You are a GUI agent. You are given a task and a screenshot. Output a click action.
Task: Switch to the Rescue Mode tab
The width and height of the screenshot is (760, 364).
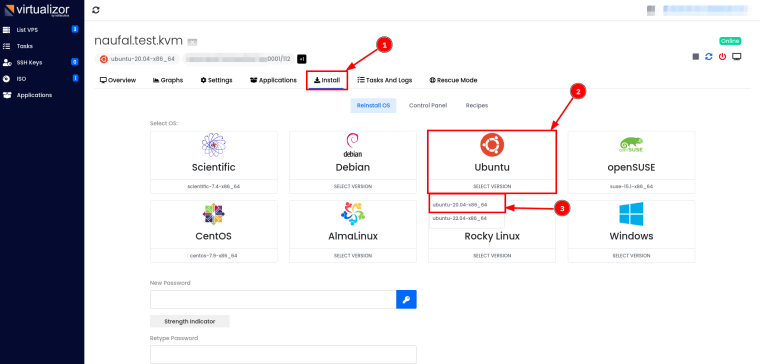[x=453, y=80]
